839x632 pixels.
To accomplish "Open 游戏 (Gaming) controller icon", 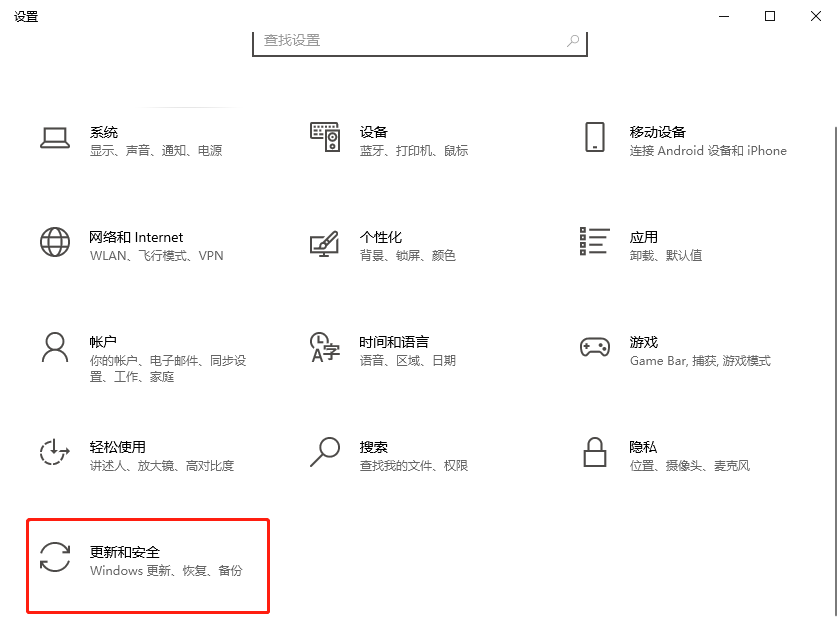I will [595, 347].
